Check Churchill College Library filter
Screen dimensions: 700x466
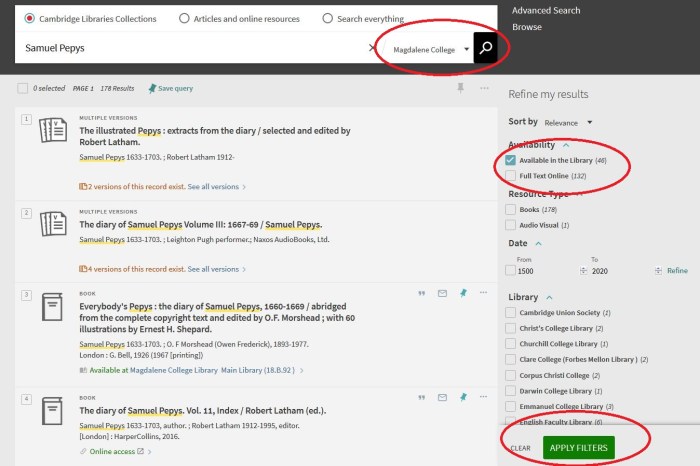click(x=510, y=344)
